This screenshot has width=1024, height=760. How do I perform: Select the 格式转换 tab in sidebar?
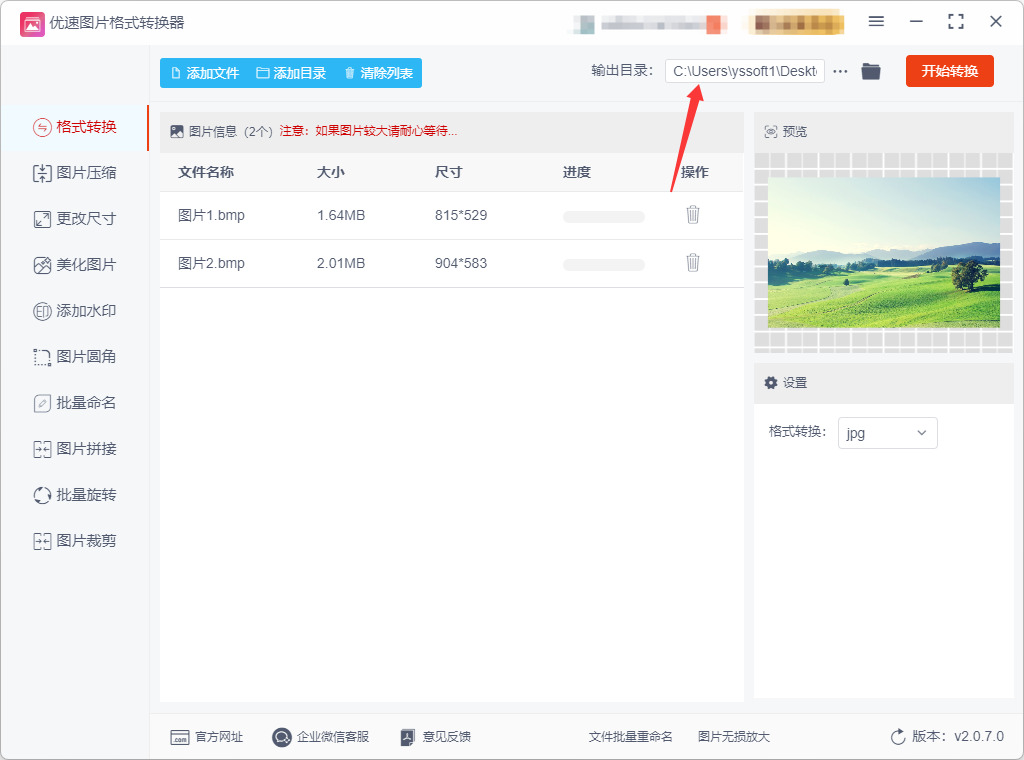pos(75,127)
